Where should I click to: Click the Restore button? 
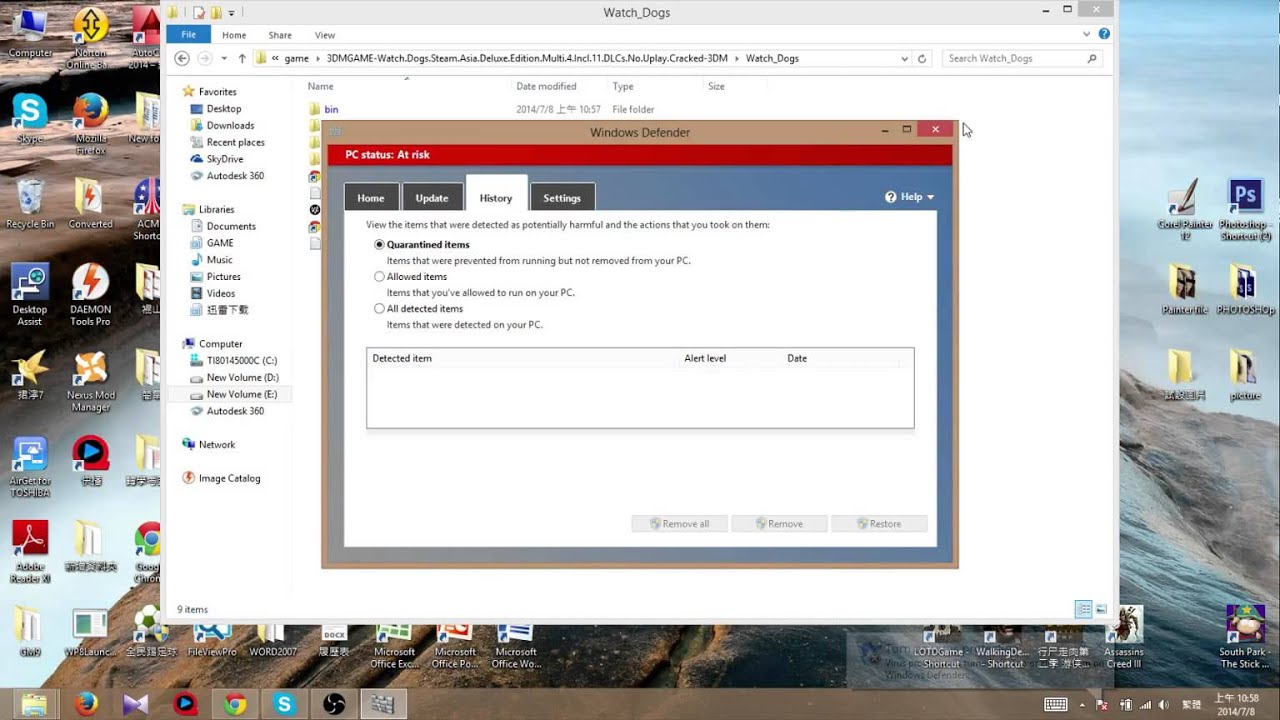(879, 523)
